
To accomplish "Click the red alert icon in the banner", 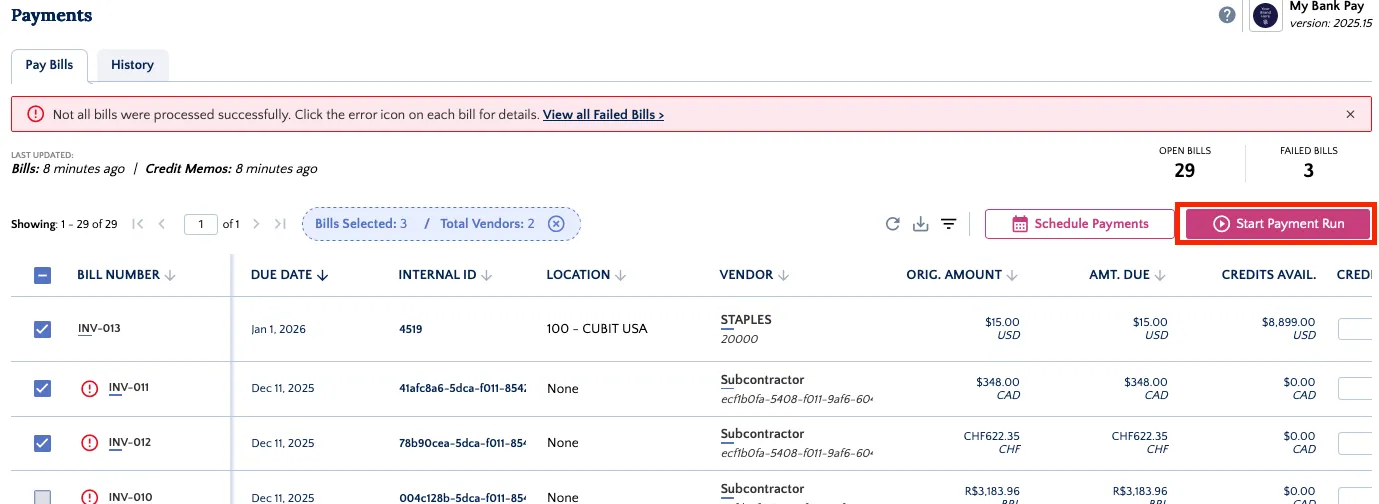I will 36,114.
